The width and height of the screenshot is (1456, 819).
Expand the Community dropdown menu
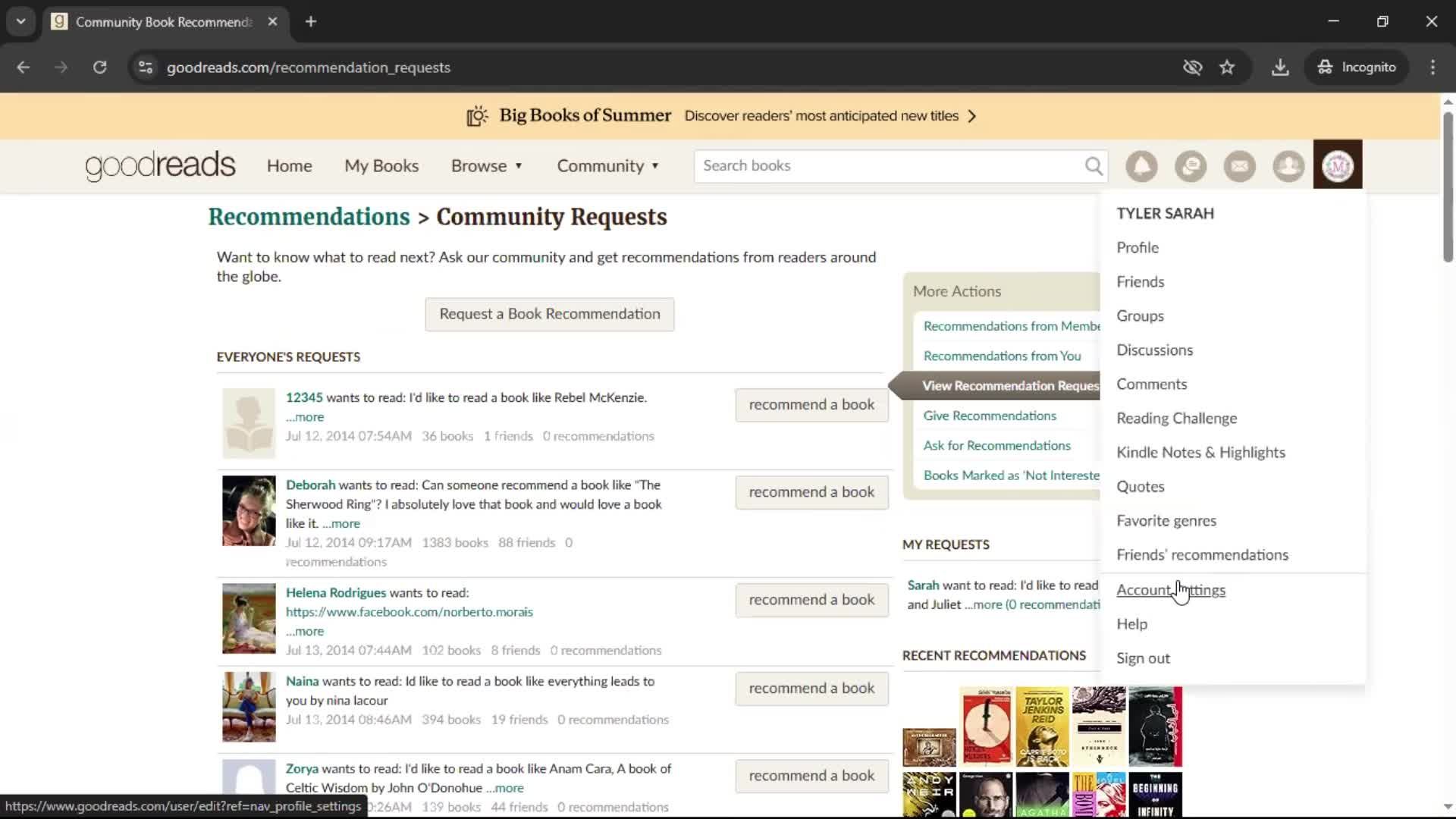[x=608, y=166]
